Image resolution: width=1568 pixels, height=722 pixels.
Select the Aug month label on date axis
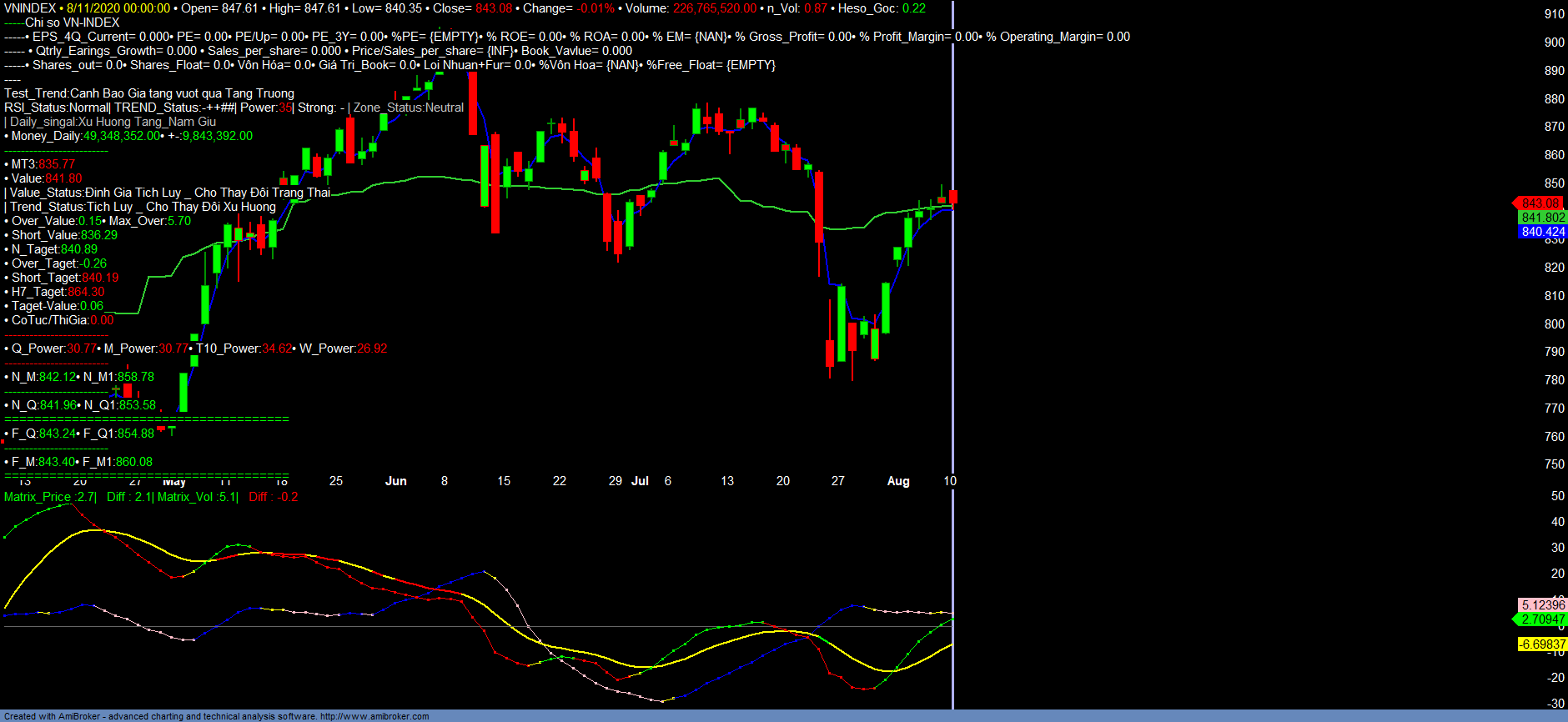(x=898, y=481)
